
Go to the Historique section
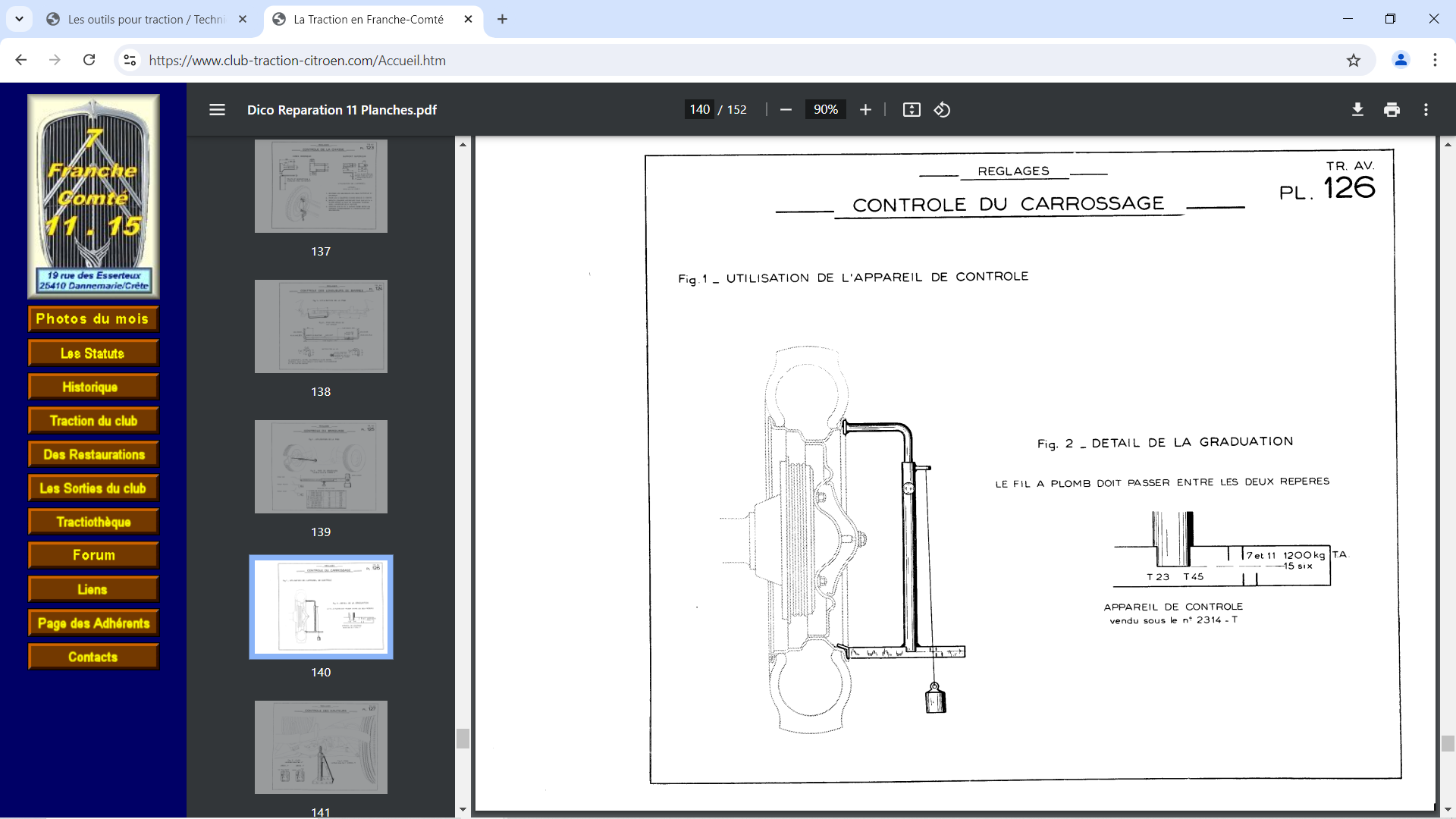(93, 387)
